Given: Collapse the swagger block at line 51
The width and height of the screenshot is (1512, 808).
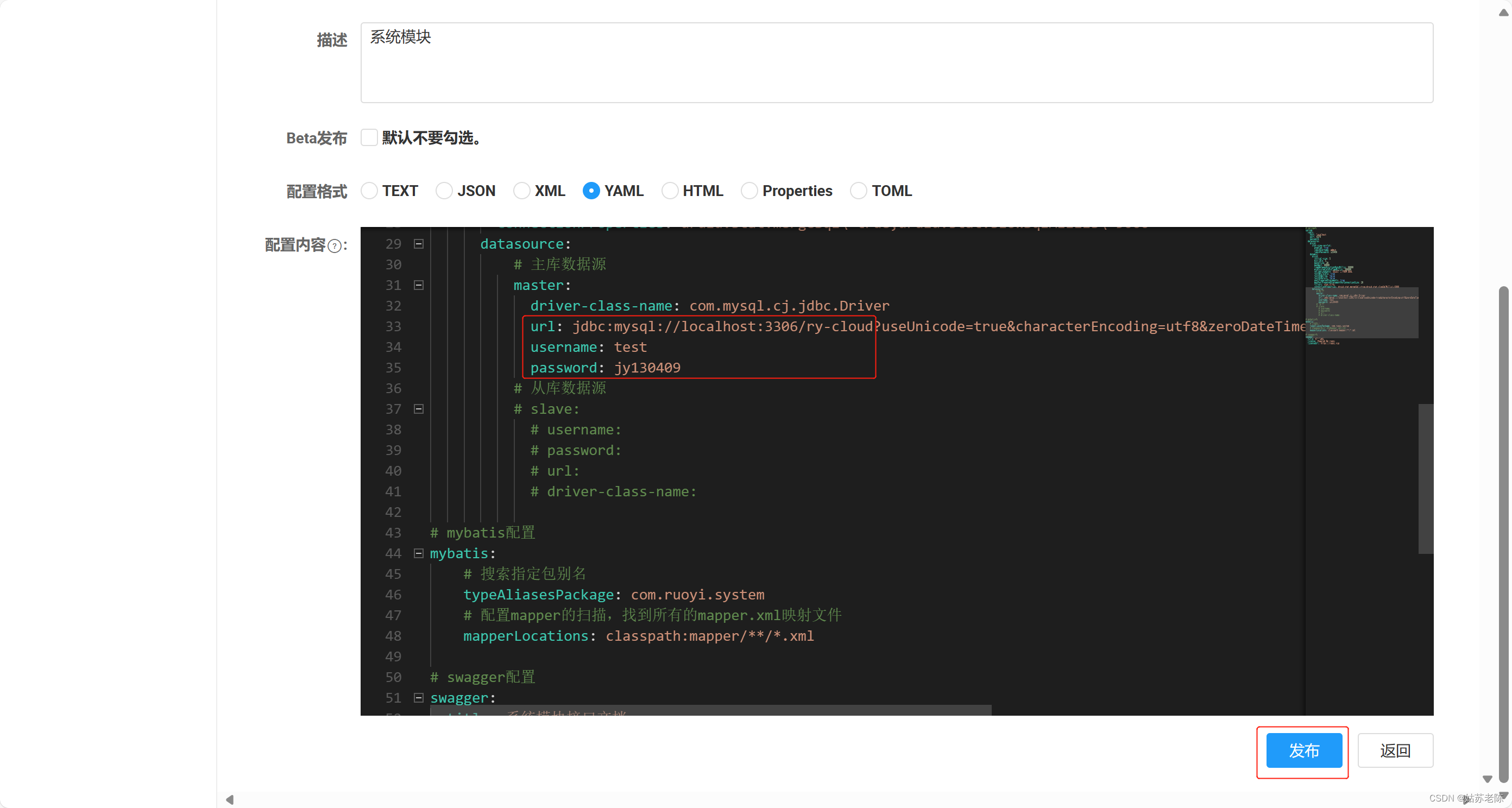Looking at the screenshot, I should [419, 698].
